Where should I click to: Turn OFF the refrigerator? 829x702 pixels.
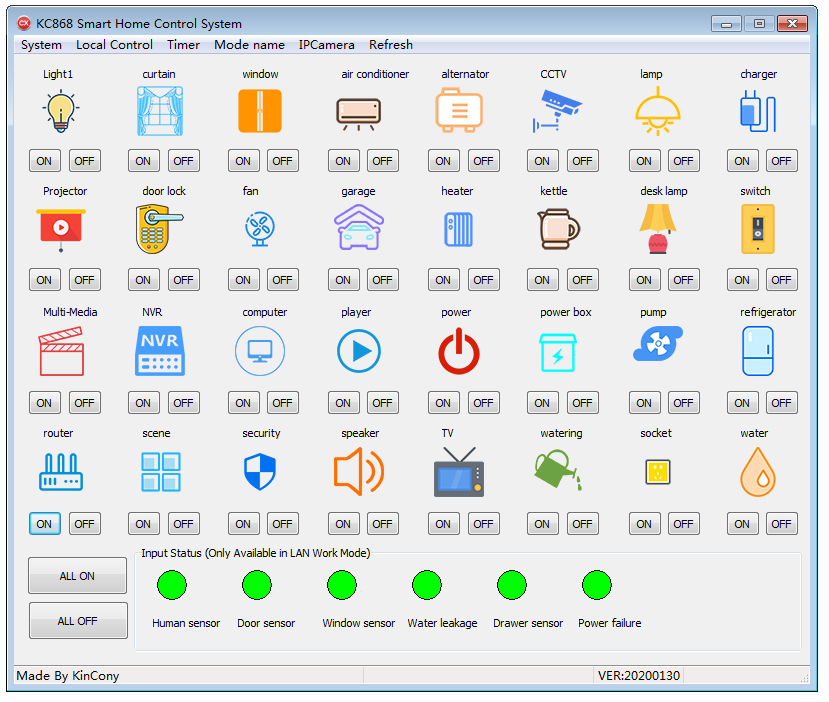point(781,403)
